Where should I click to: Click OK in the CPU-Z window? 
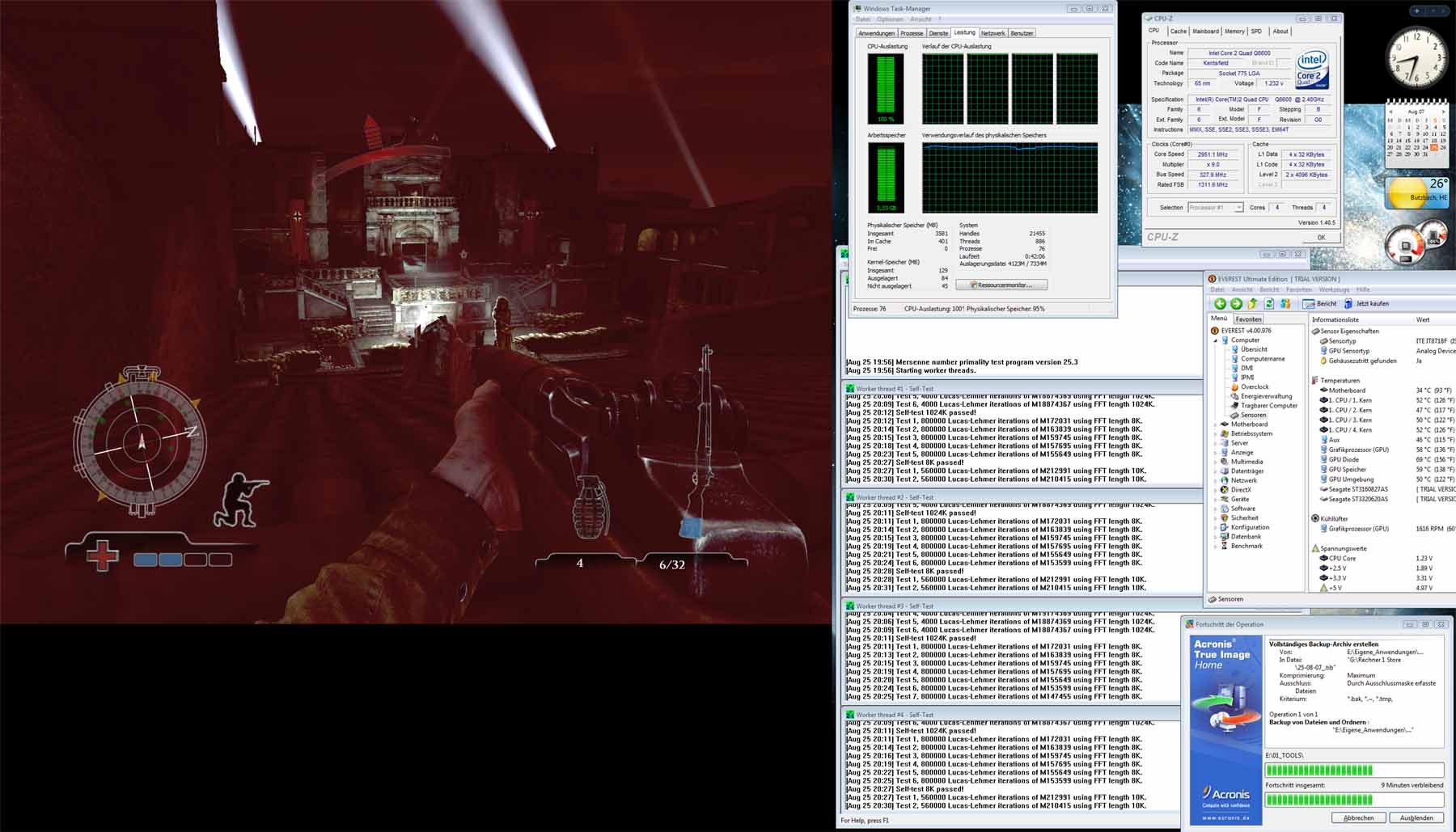point(1321,238)
